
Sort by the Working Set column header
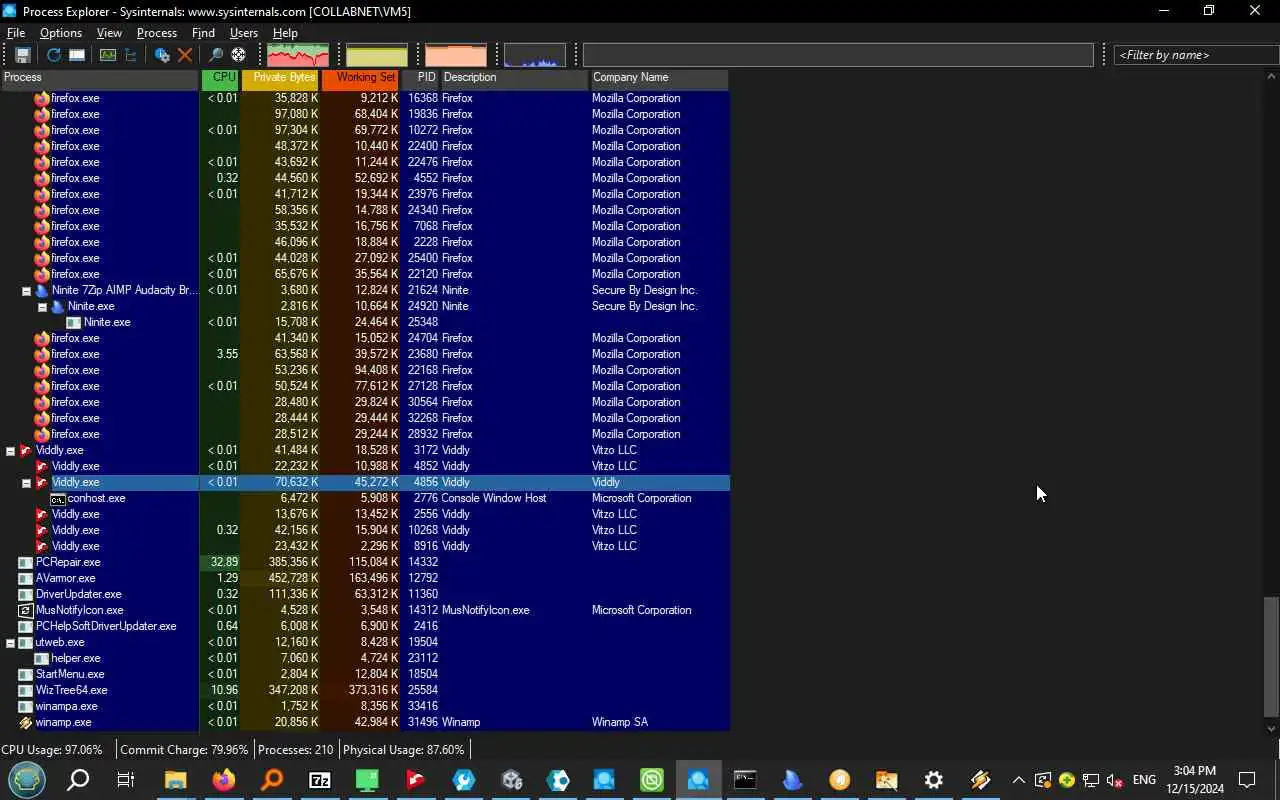[361, 78]
